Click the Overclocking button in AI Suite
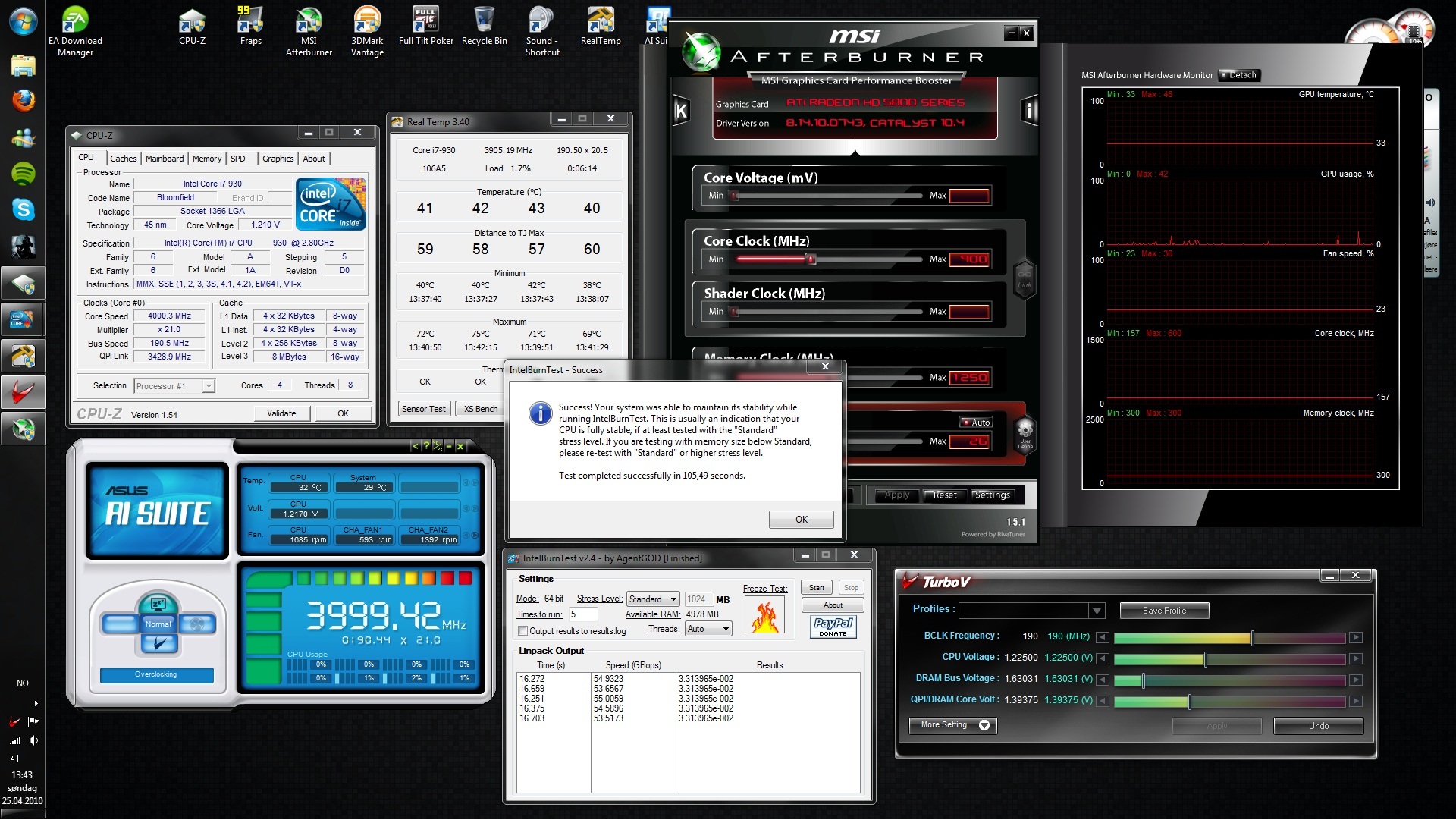This screenshot has height=820, width=1456. click(x=156, y=674)
